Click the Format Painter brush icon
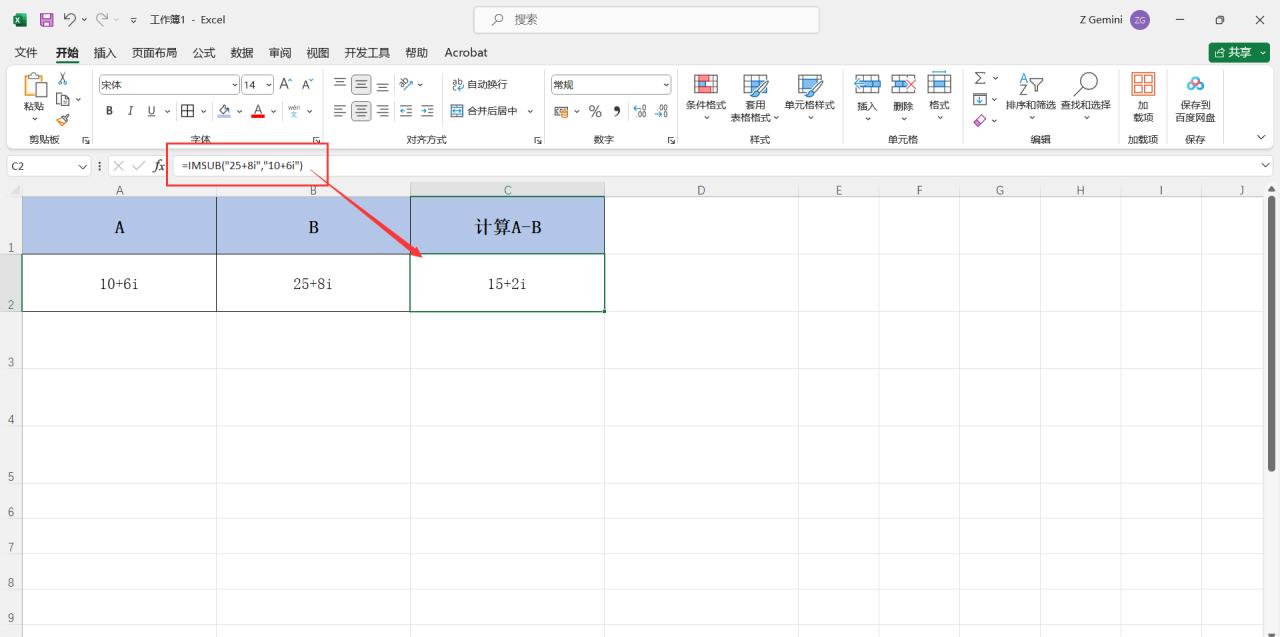Image resolution: width=1280 pixels, height=637 pixels. pyautogui.click(x=63, y=119)
